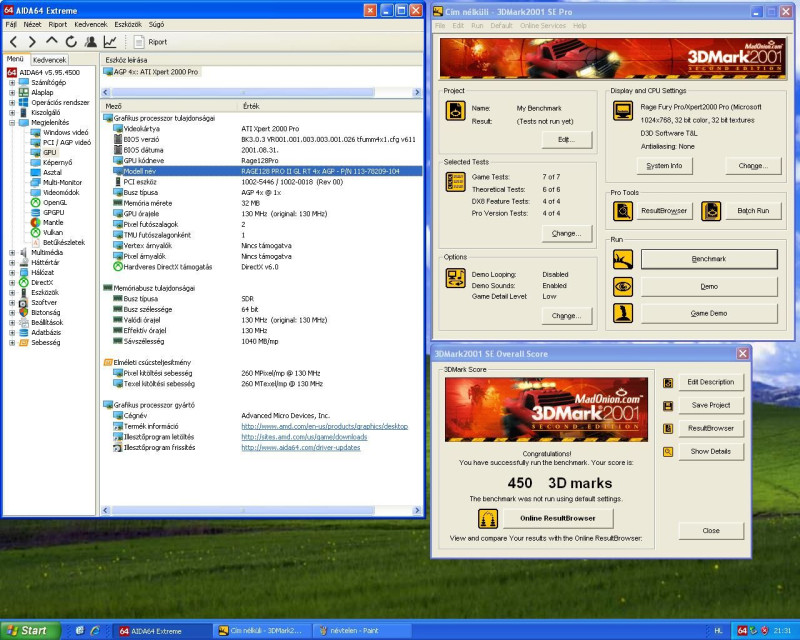Click the System Info button
Viewport: 800px width, 640px height.
(663, 166)
